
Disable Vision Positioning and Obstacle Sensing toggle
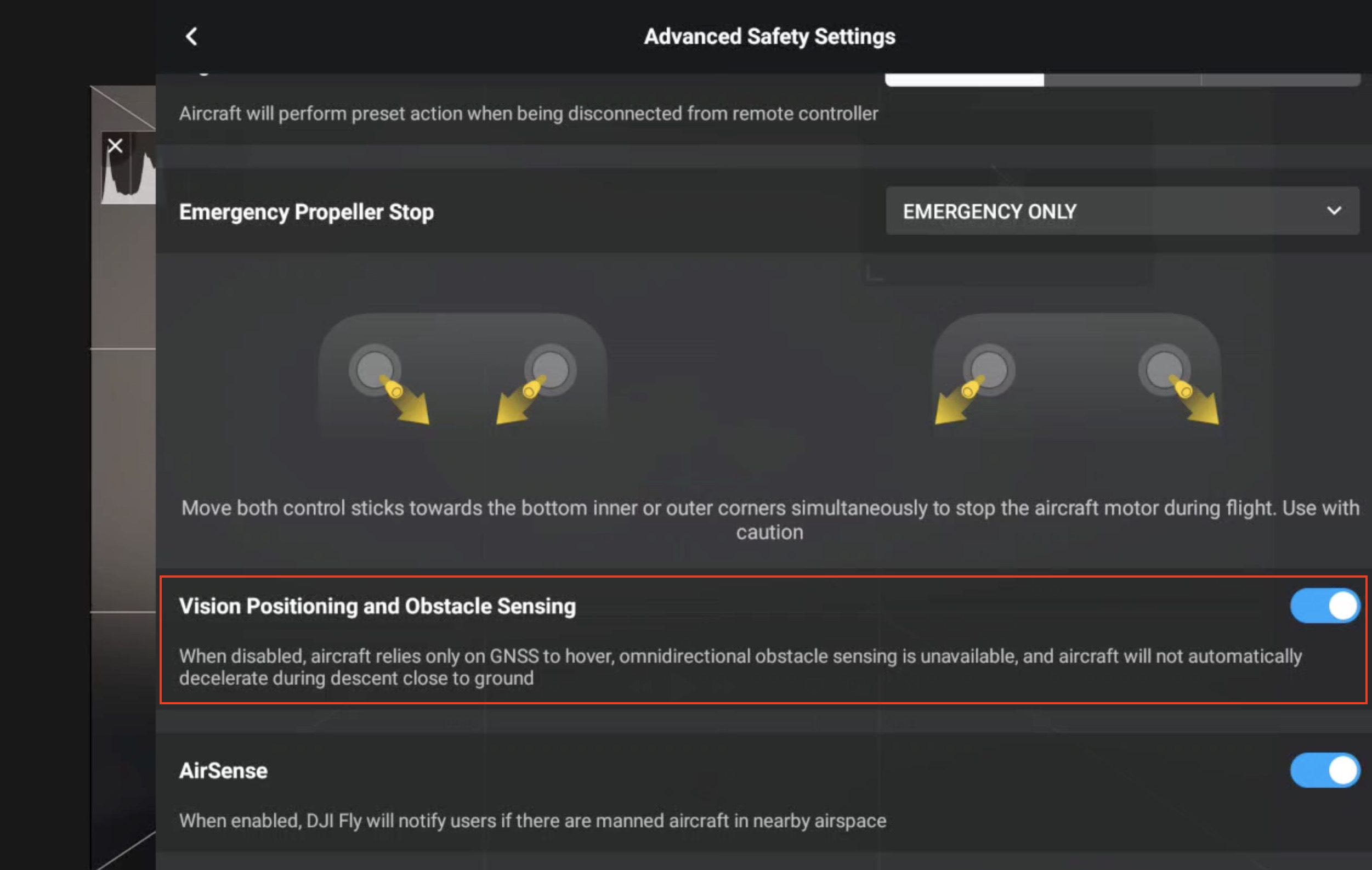tap(1325, 606)
